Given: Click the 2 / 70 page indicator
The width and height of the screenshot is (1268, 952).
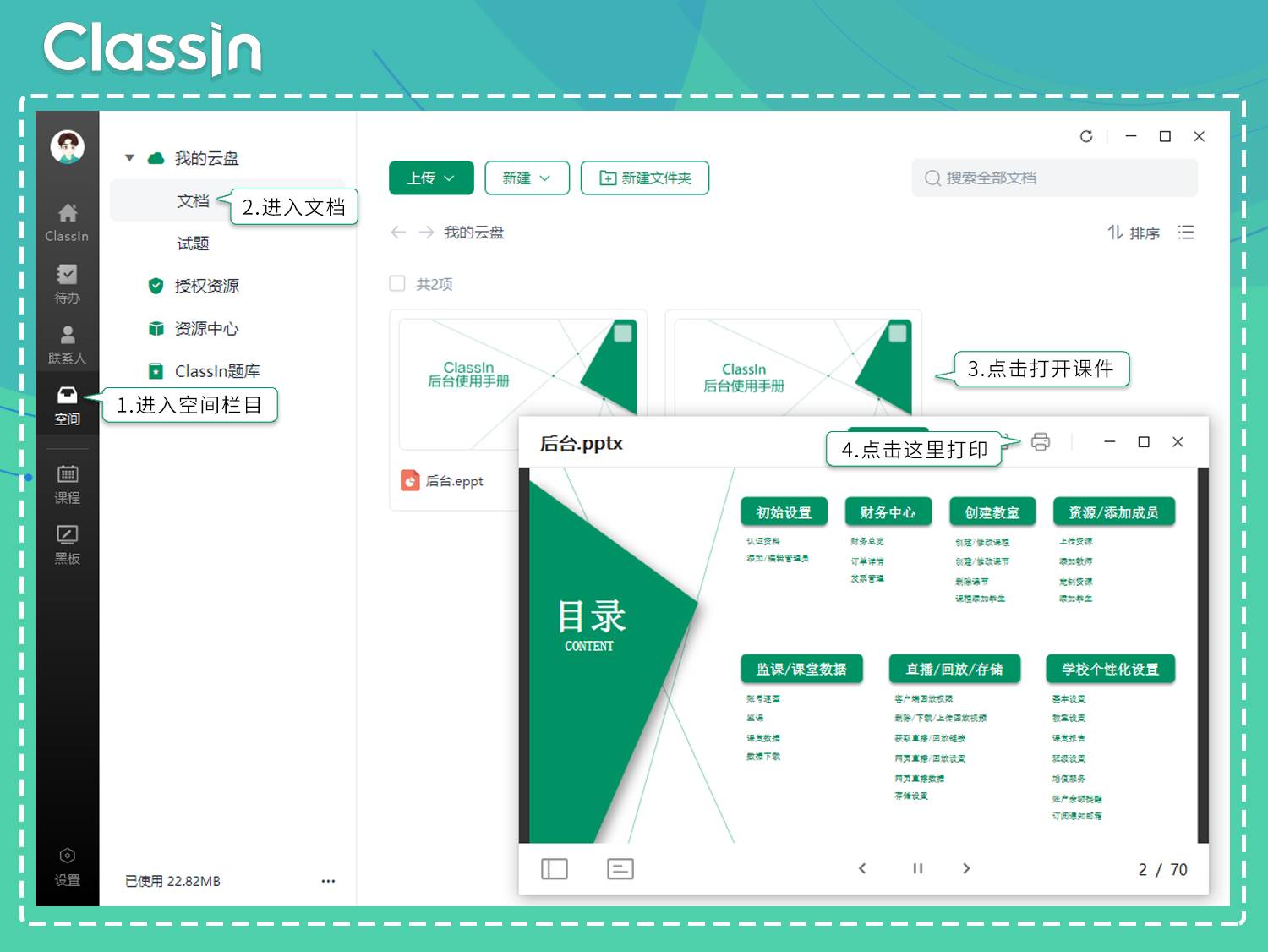Looking at the screenshot, I should click(1162, 869).
